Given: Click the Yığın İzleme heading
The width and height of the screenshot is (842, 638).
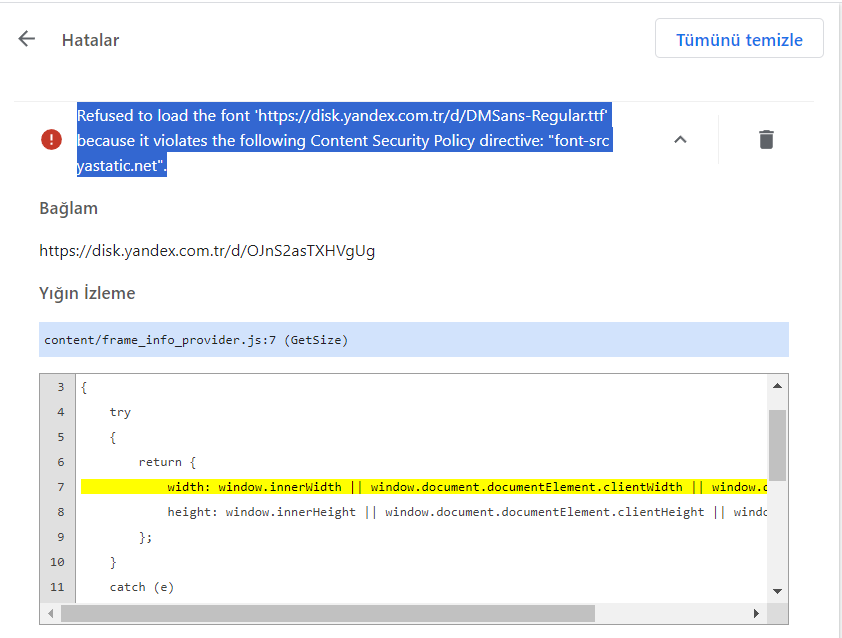Looking at the screenshot, I should click(x=87, y=293).
